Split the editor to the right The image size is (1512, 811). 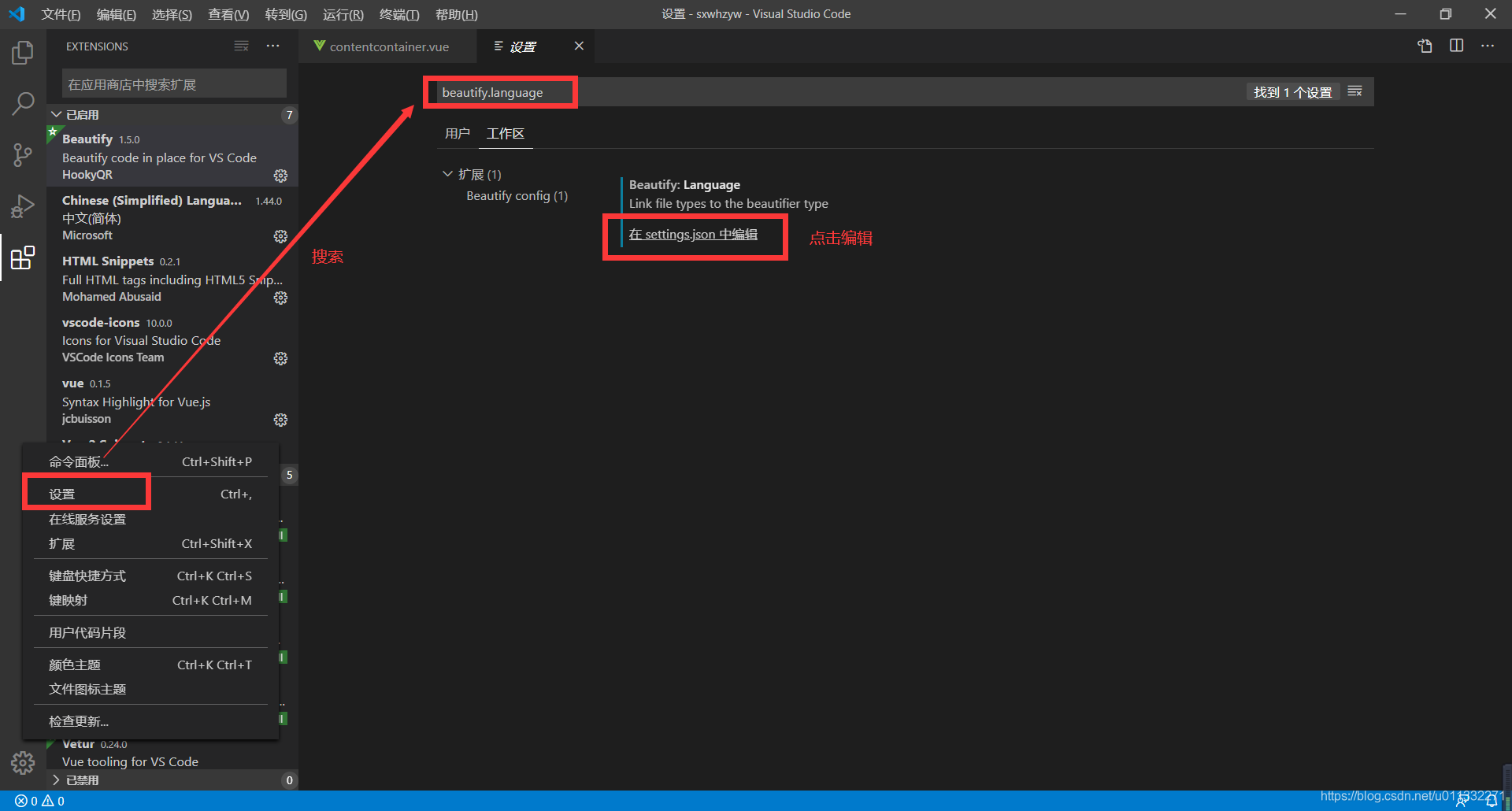1456,46
